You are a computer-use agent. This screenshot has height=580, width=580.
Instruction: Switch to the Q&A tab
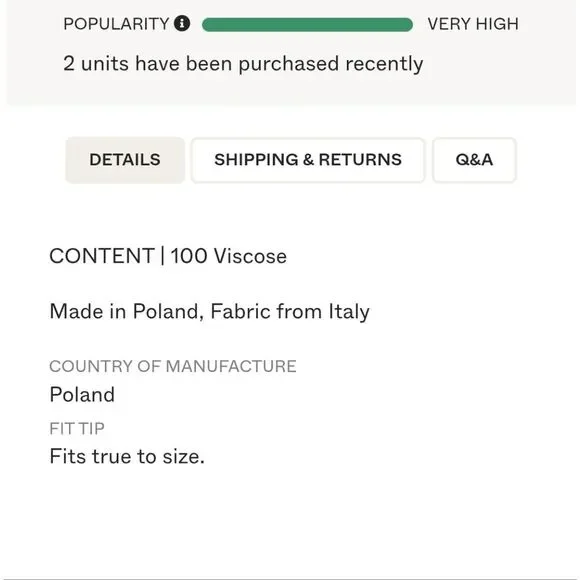click(x=474, y=160)
